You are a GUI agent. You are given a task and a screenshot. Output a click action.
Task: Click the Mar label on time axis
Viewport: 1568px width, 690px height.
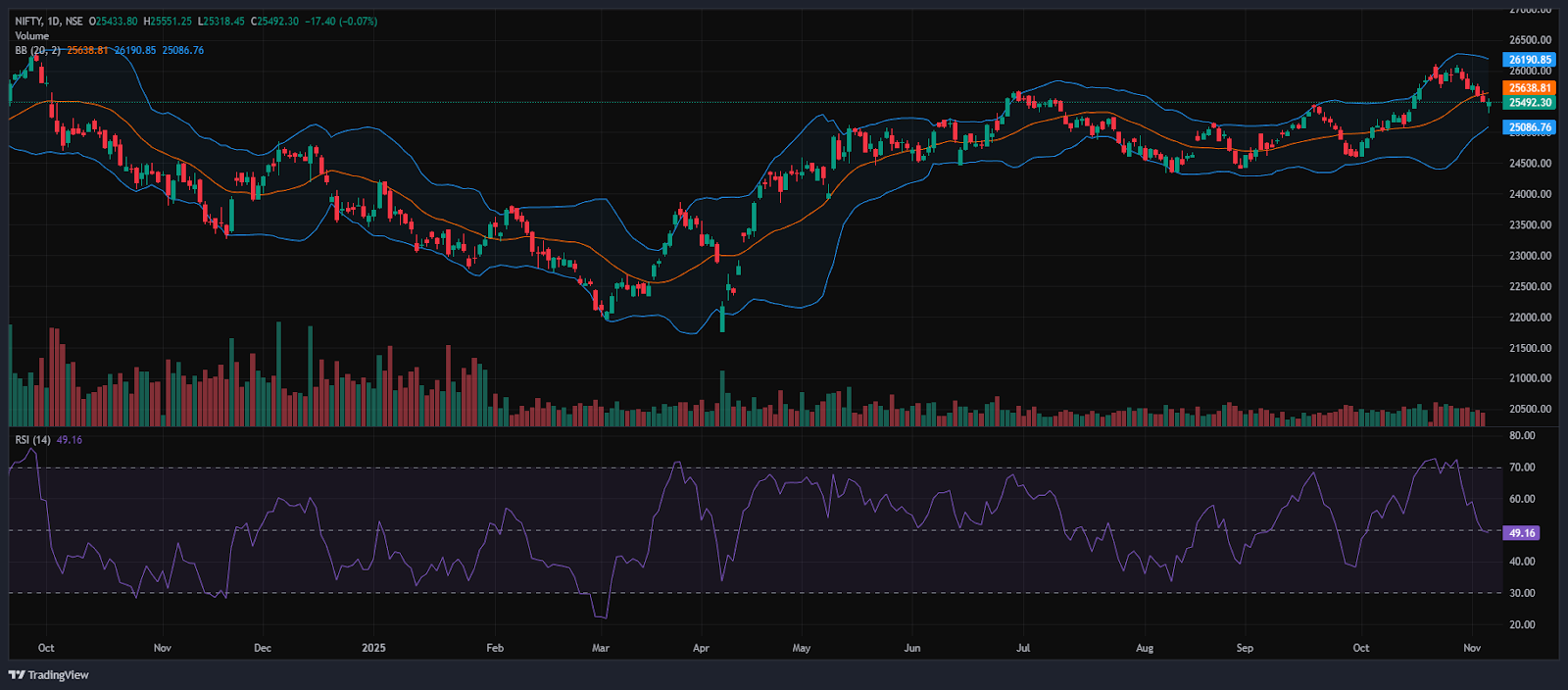pos(601,648)
